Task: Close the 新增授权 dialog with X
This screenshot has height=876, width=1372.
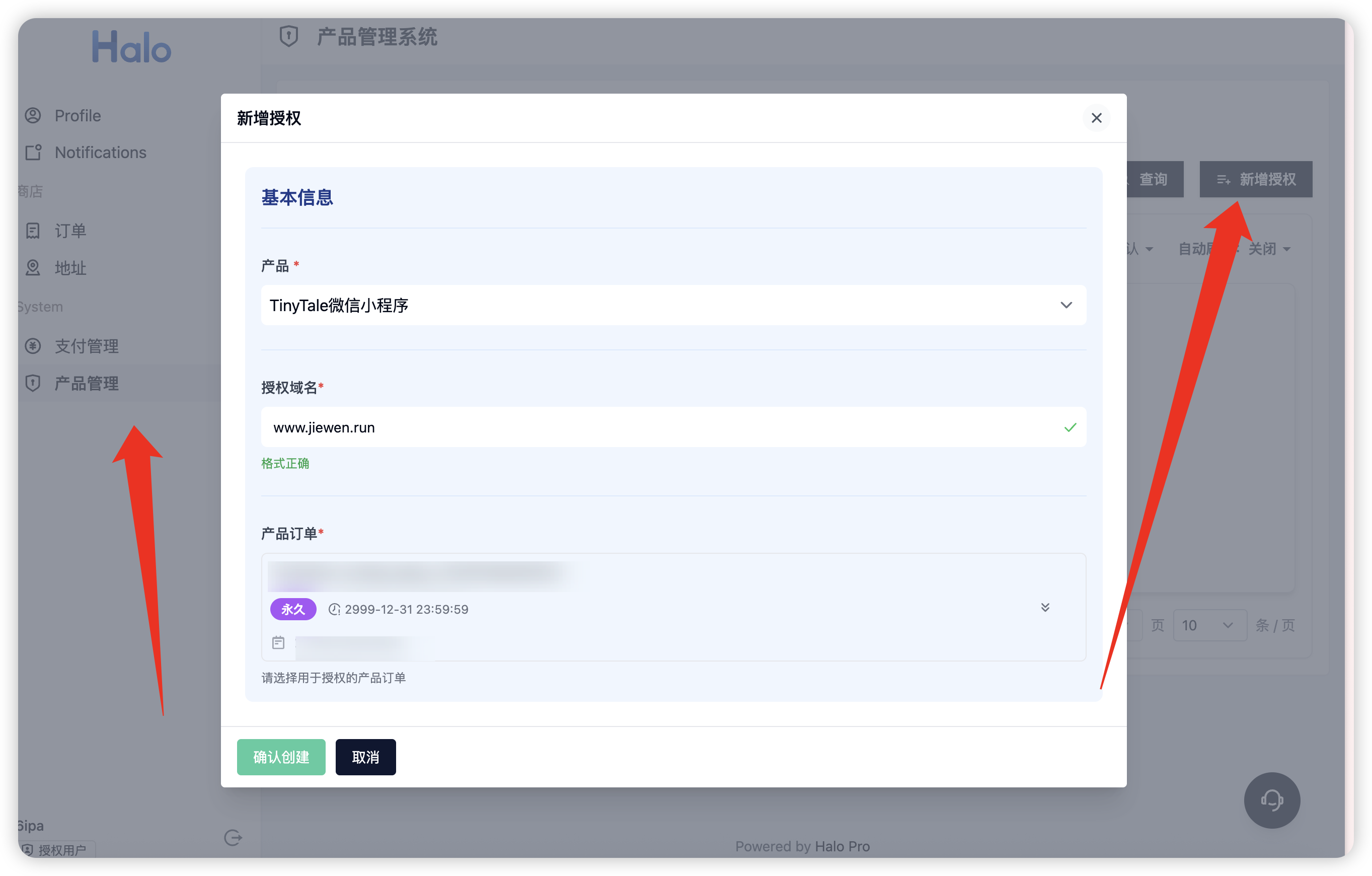Action: coord(1096,118)
